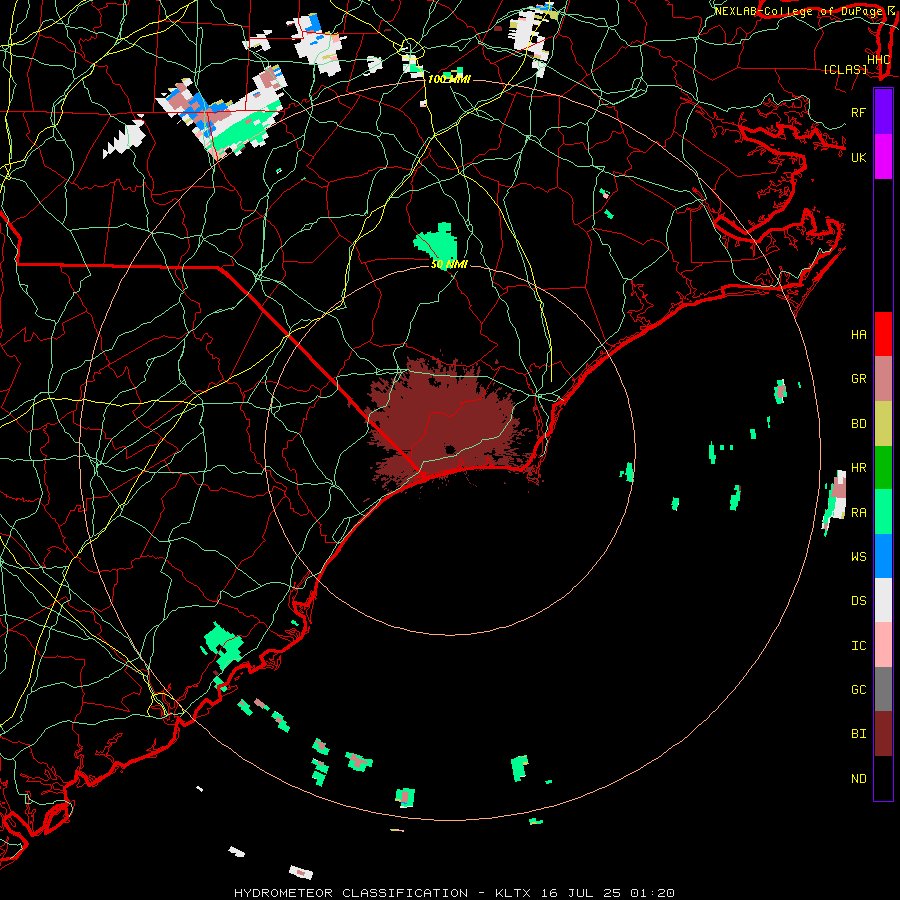900x900 pixels.
Task: Click the WS legend label
Action: pyautogui.click(x=858, y=557)
